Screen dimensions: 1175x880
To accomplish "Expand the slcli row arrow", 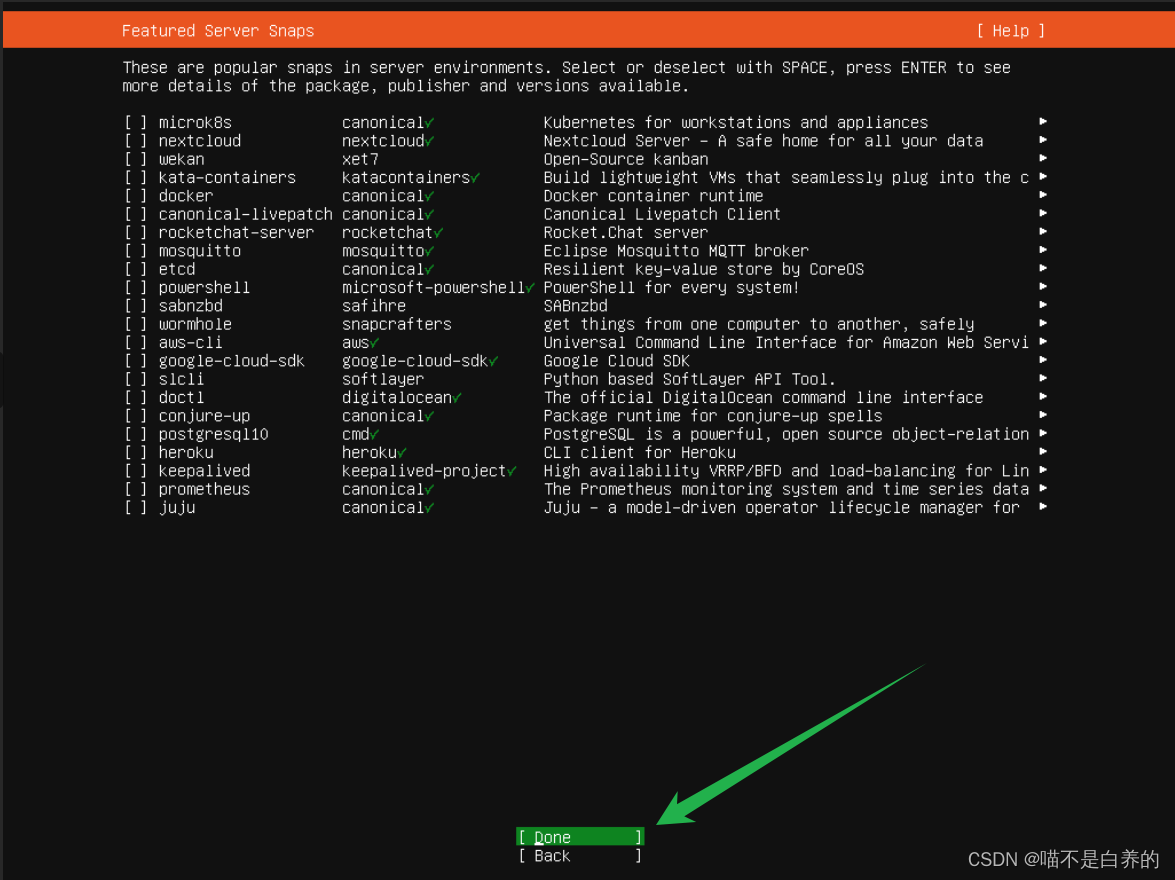I will (1043, 379).
